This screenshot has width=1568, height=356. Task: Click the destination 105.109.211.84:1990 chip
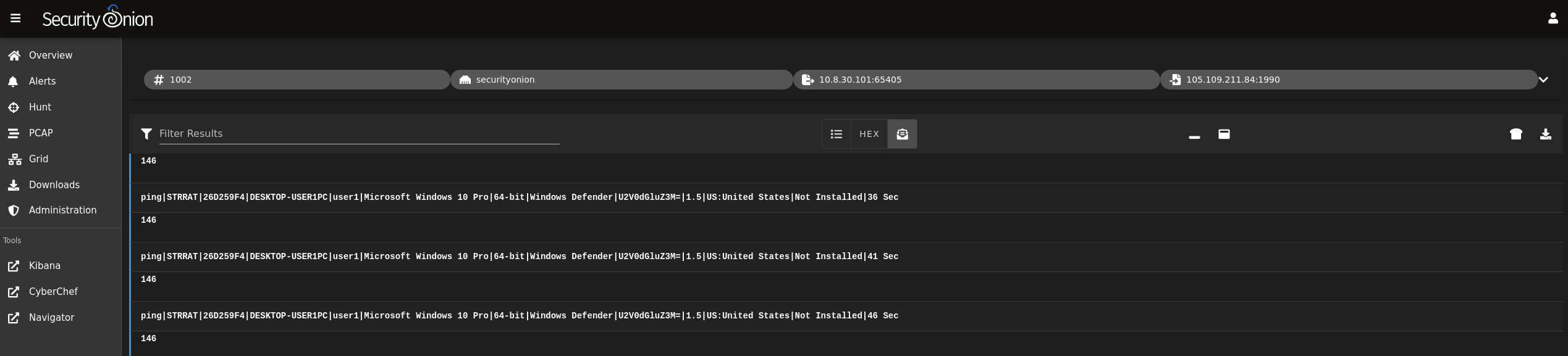tap(1349, 80)
